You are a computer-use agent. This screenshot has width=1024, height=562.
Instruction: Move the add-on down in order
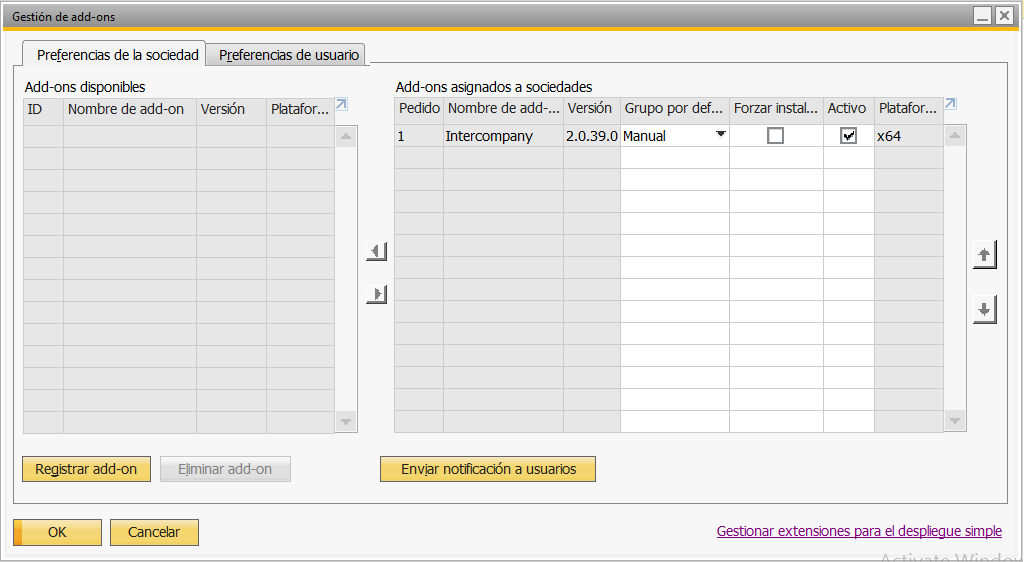985,310
